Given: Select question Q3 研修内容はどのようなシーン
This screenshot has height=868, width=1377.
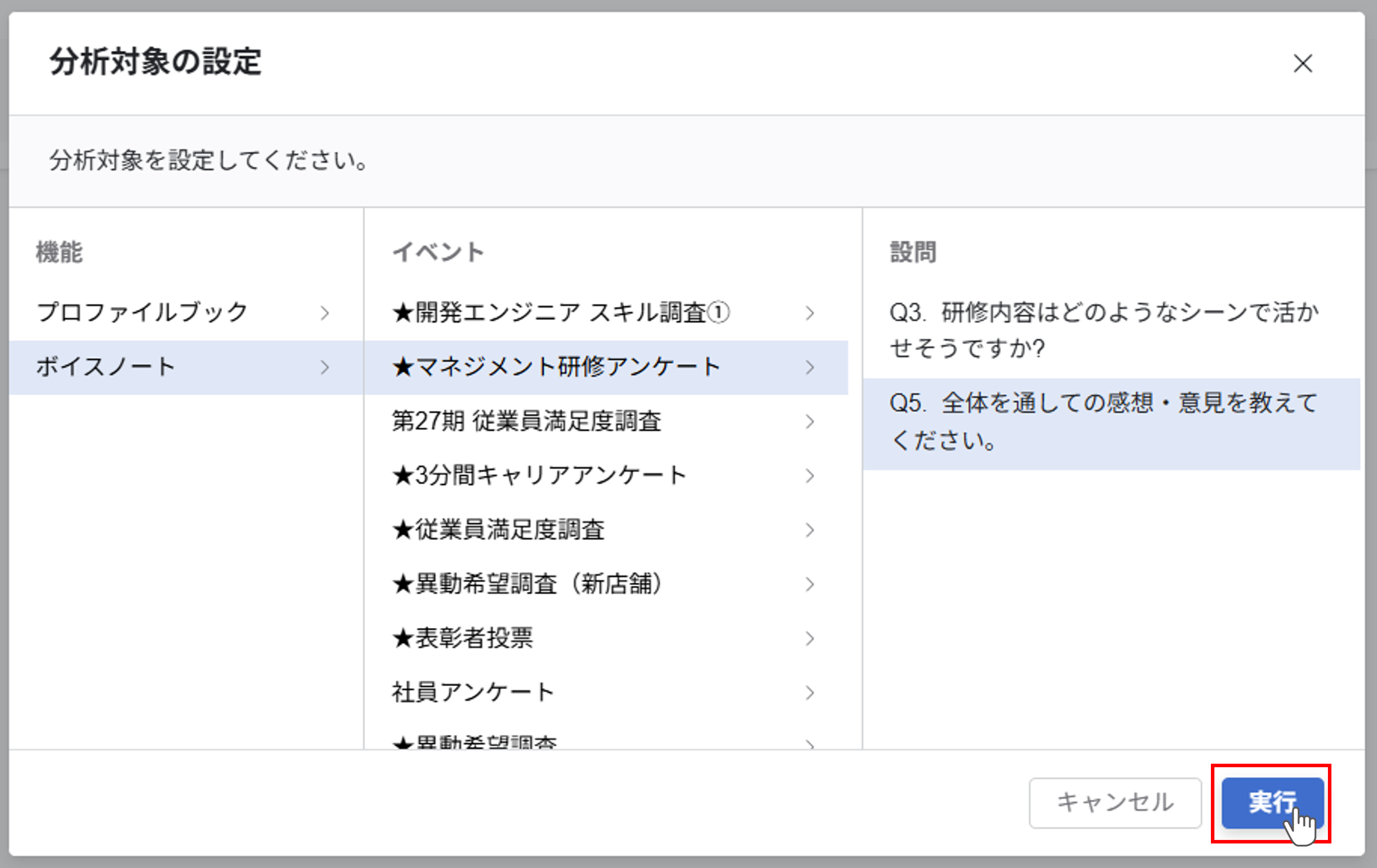Looking at the screenshot, I should pos(1104,330).
